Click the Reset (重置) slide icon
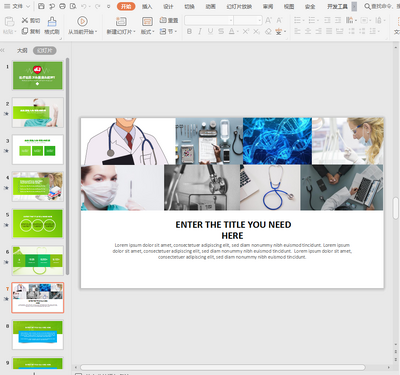This screenshot has height=375, width=400. 163,20
